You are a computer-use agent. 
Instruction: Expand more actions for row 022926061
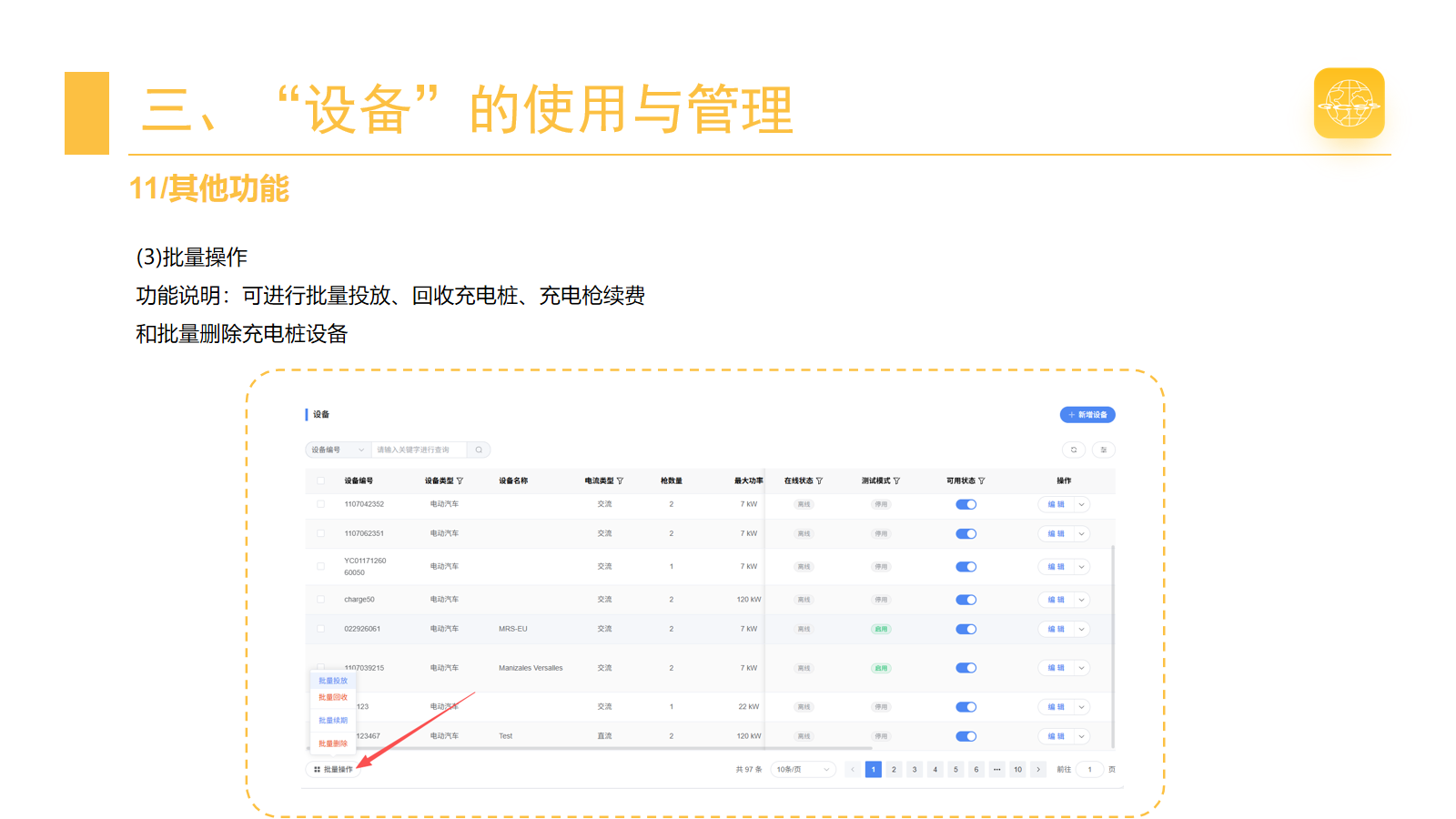[x=1082, y=629]
